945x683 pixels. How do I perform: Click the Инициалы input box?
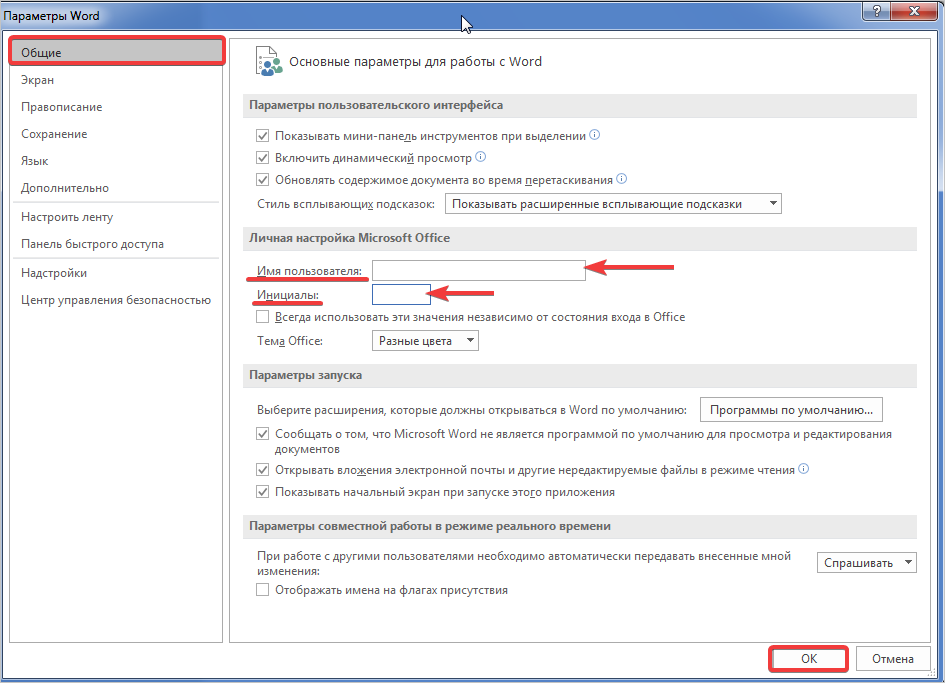[x=400, y=294]
